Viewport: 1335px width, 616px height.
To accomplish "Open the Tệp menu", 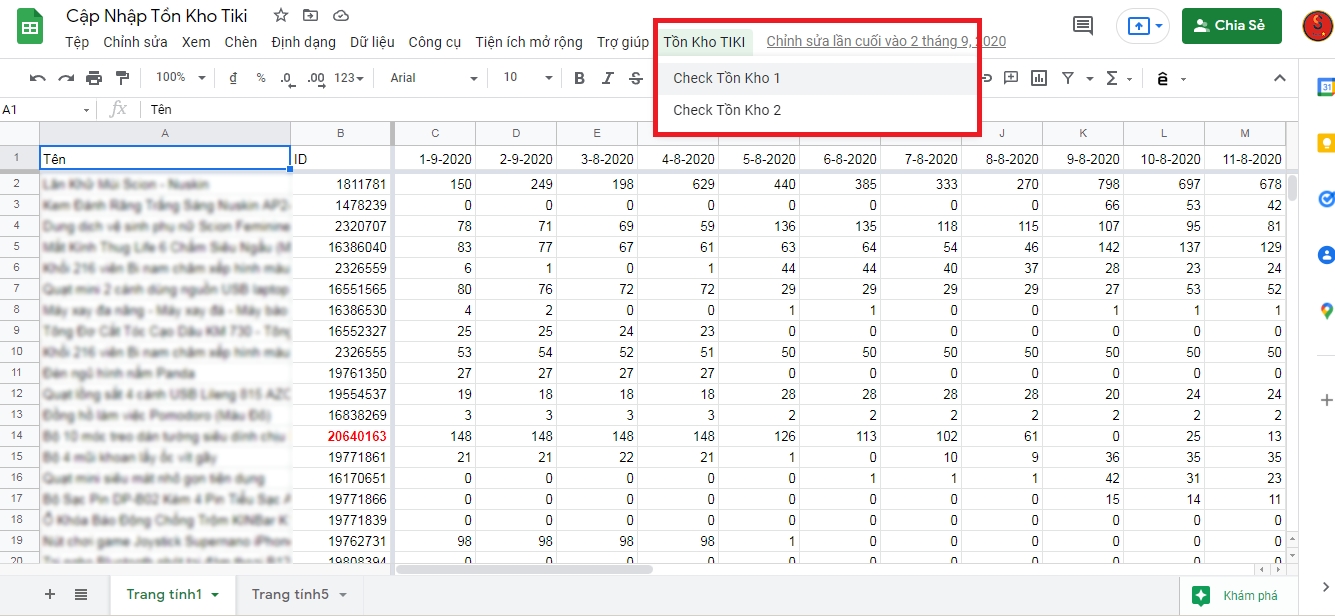I will point(77,42).
